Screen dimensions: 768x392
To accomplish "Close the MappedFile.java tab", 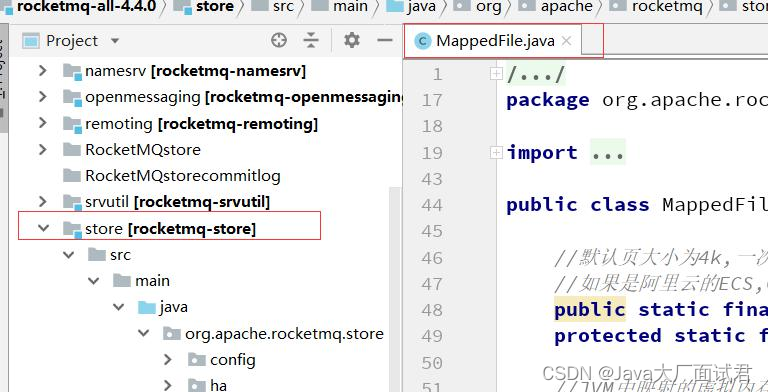I will pyautogui.click(x=566, y=41).
